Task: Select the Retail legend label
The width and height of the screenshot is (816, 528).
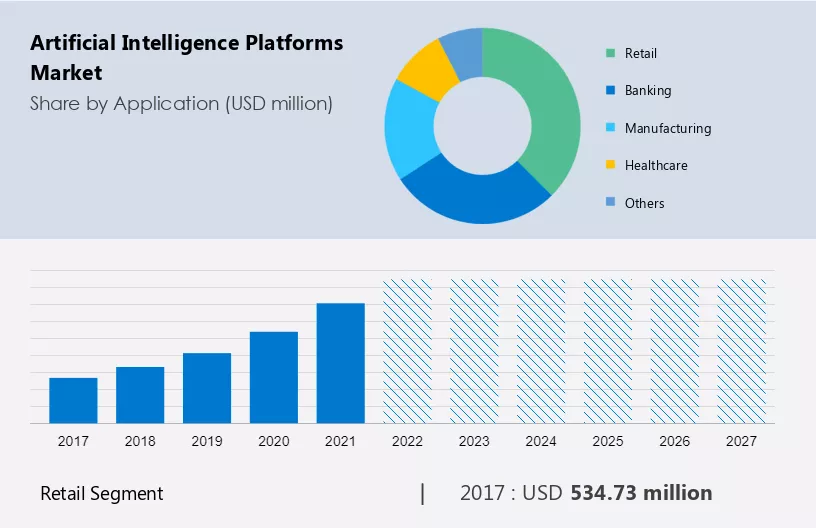Action: (x=641, y=54)
